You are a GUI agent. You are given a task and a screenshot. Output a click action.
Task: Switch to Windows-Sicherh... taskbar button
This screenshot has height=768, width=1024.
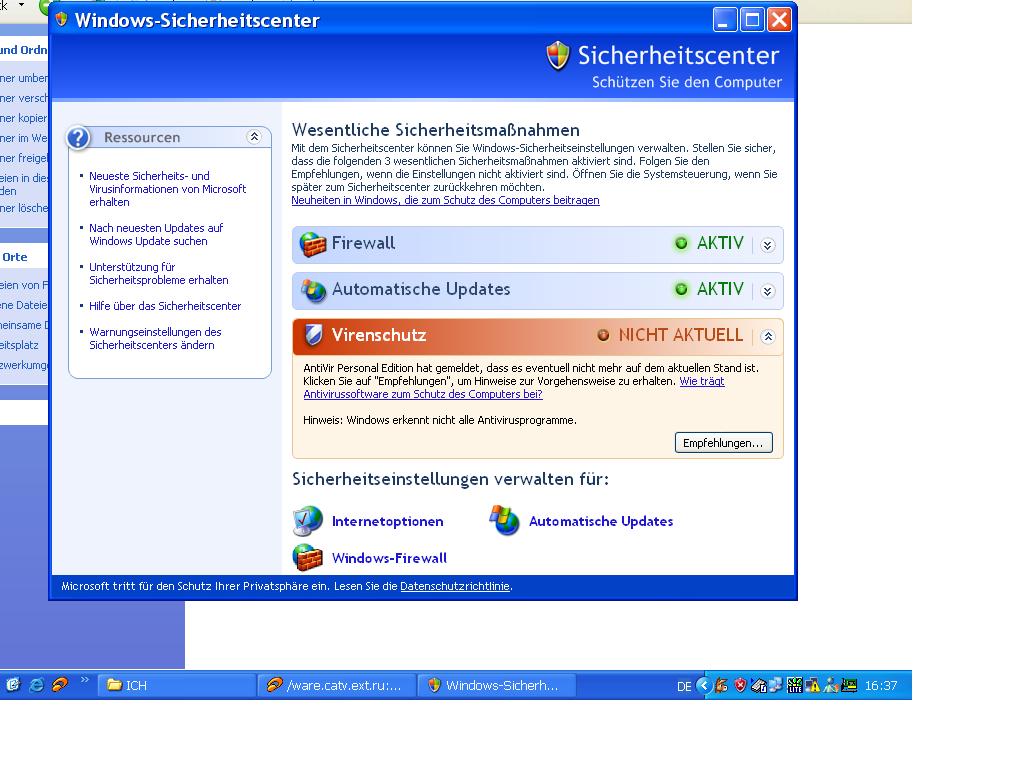pos(496,685)
